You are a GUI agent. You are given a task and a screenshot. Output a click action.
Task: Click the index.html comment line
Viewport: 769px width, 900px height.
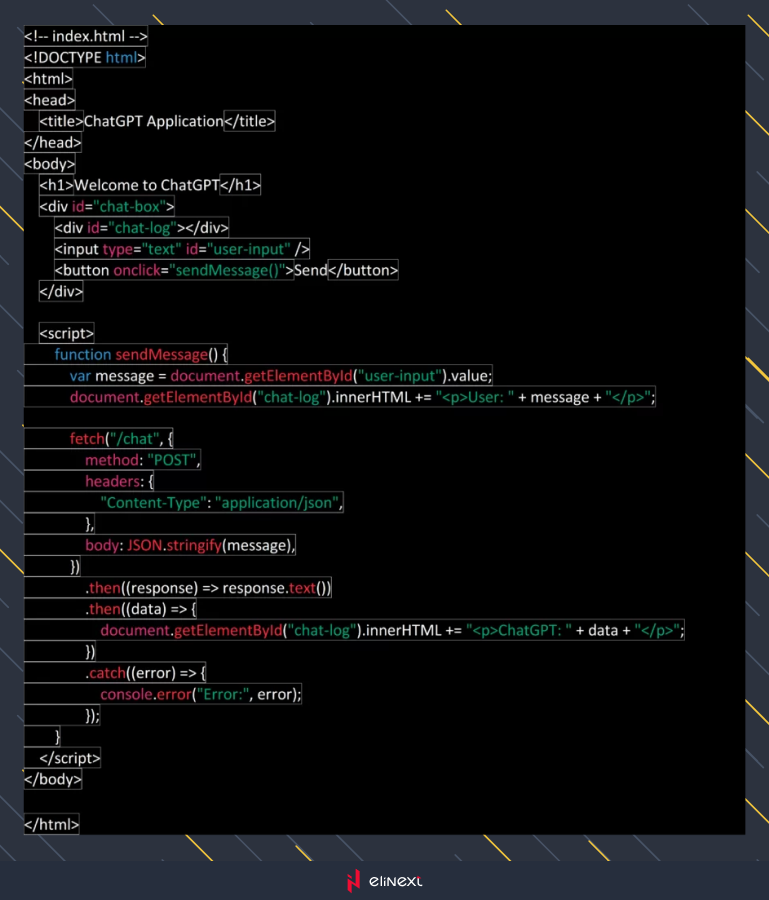click(86, 36)
